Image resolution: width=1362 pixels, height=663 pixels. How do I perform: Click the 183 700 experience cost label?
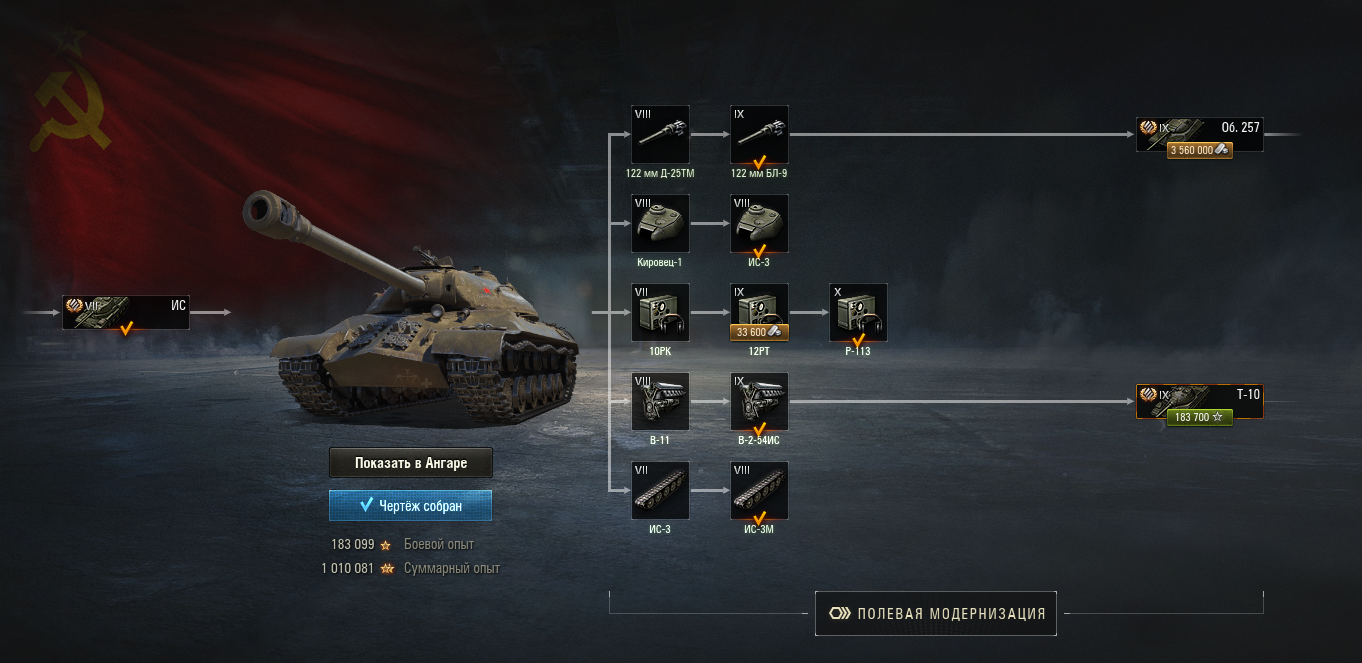coord(1200,417)
